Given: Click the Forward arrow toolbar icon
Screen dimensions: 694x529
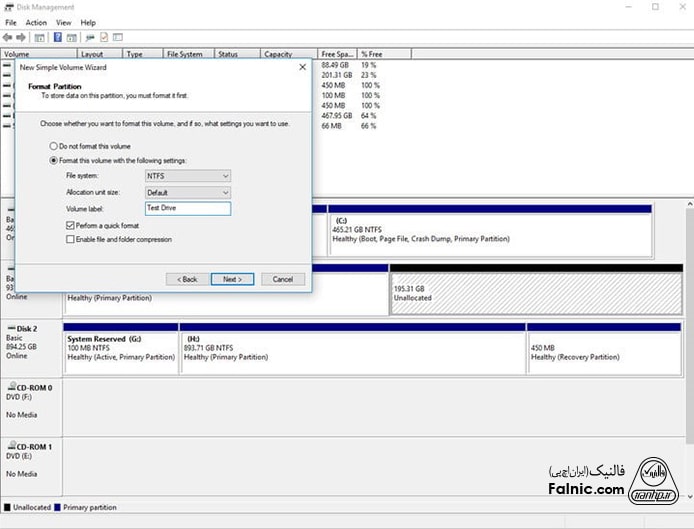Looking at the screenshot, I should click(x=22, y=37).
